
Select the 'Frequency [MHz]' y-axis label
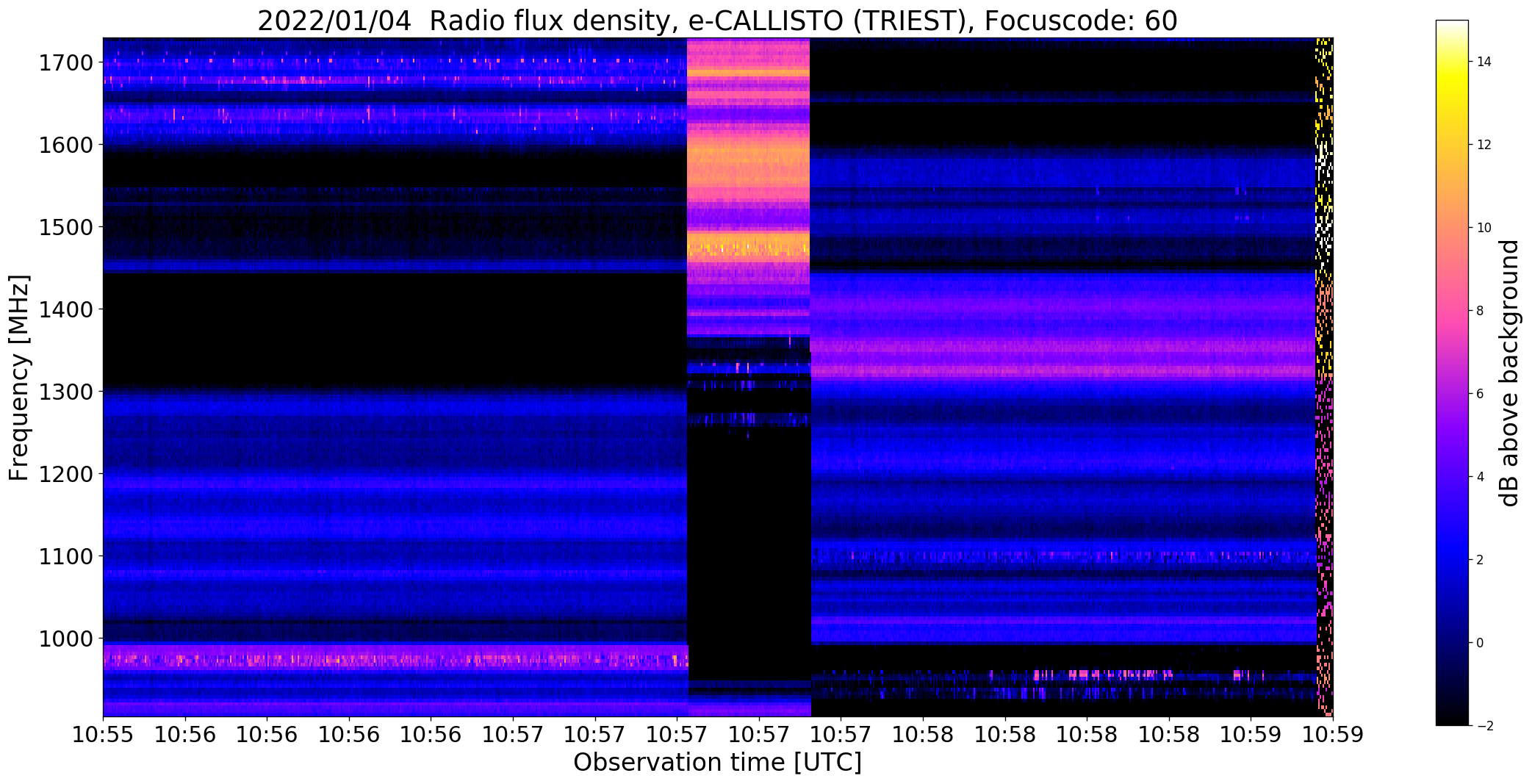pos(19,378)
